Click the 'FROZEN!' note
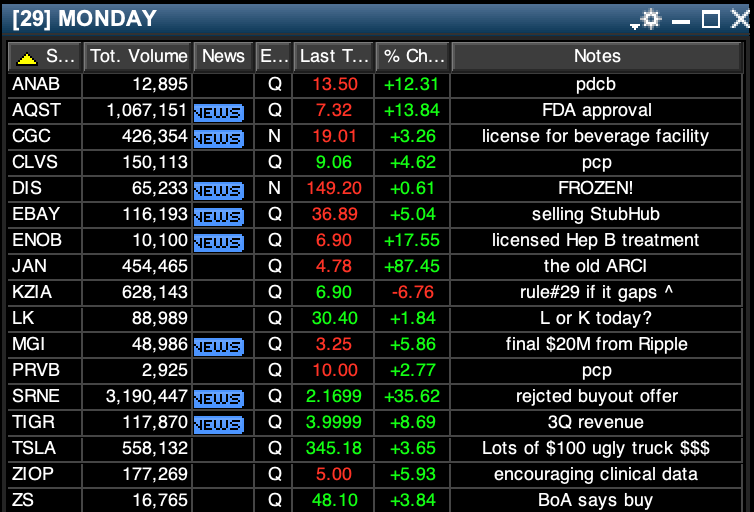Screen dimensions: 754x512 point(595,188)
